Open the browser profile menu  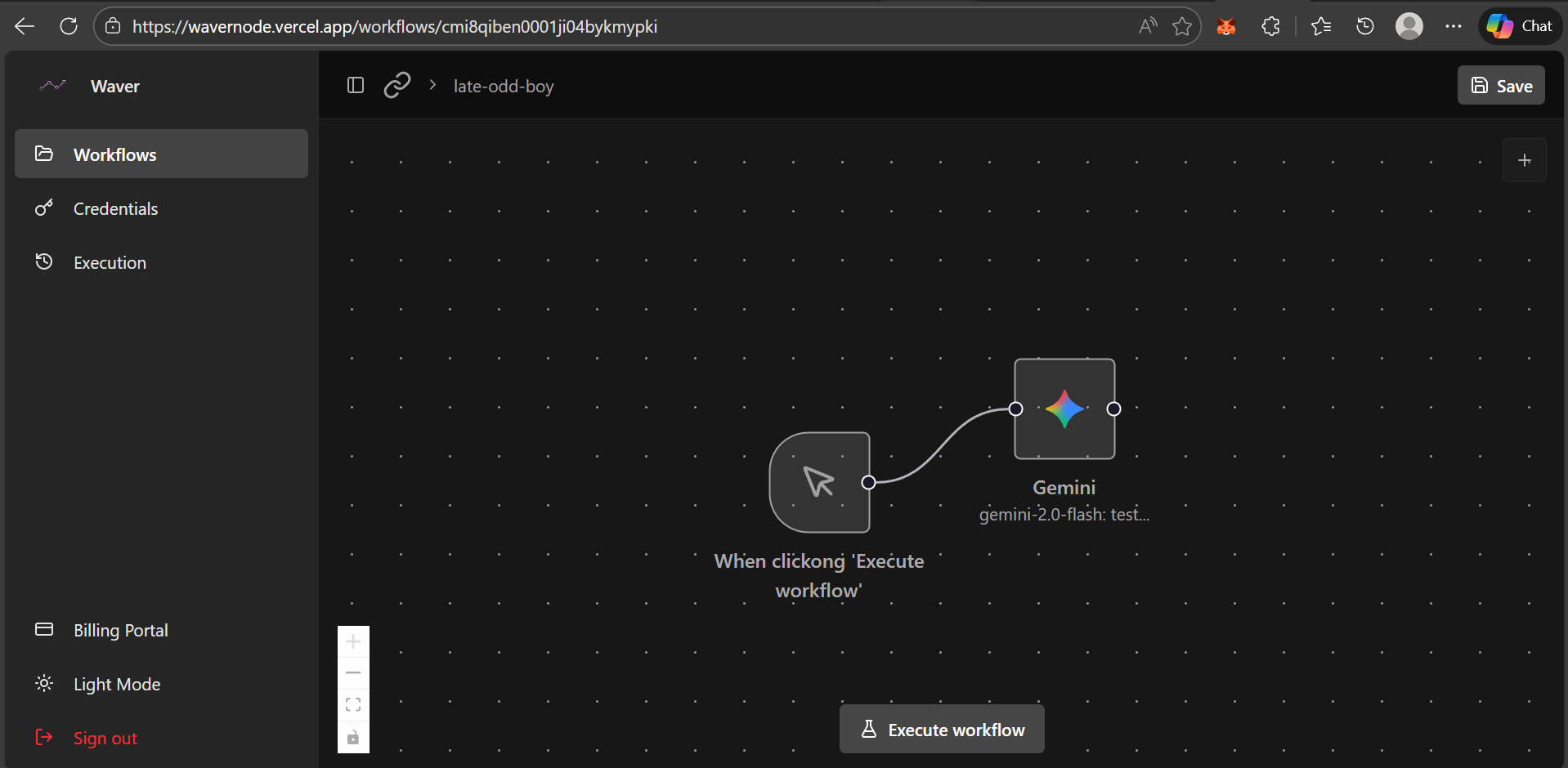click(1409, 25)
